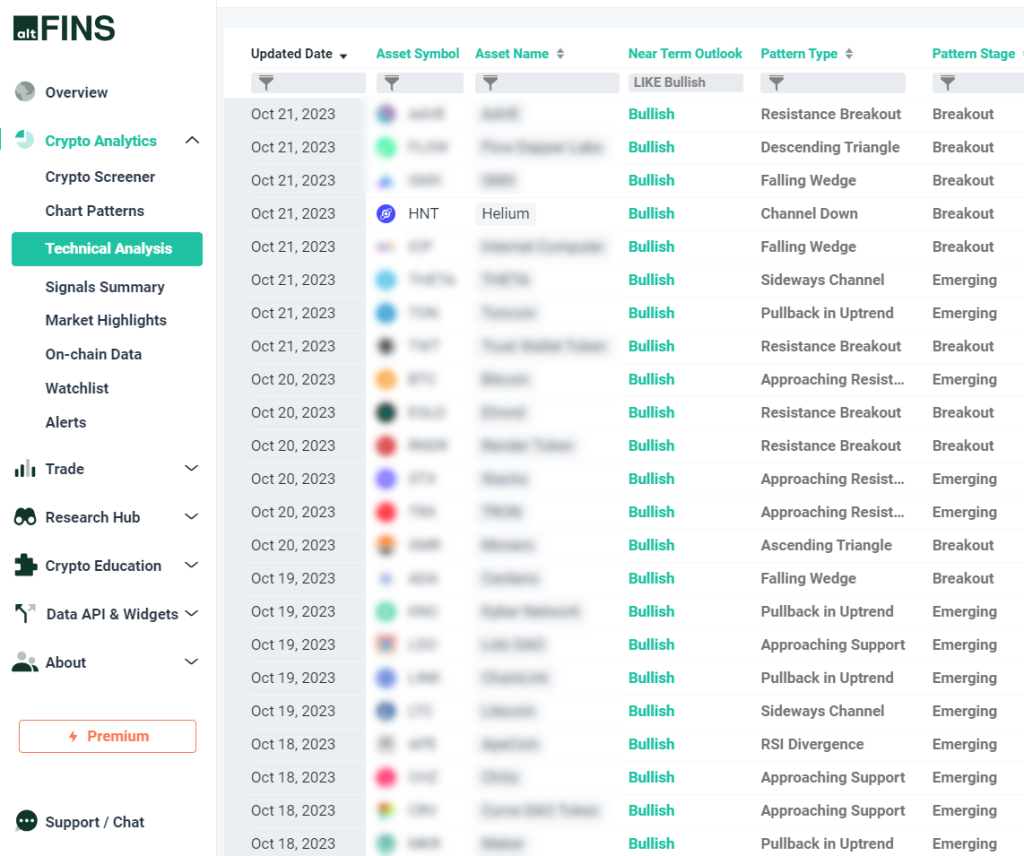Image resolution: width=1024 pixels, height=856 pixels.
Task: Click the Research Hub binoculars icon
Action: point(25,517)
